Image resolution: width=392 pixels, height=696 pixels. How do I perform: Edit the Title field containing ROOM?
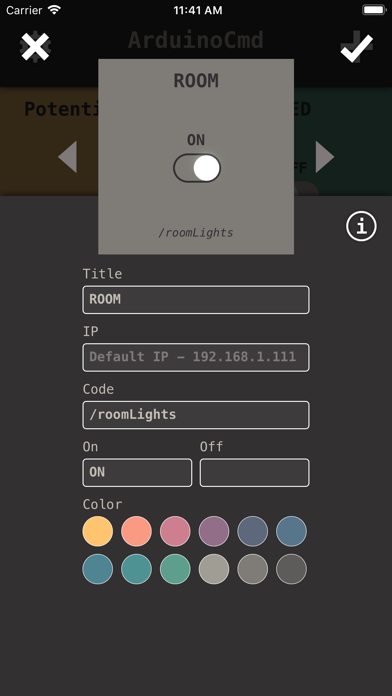click(x=196, y=300)
